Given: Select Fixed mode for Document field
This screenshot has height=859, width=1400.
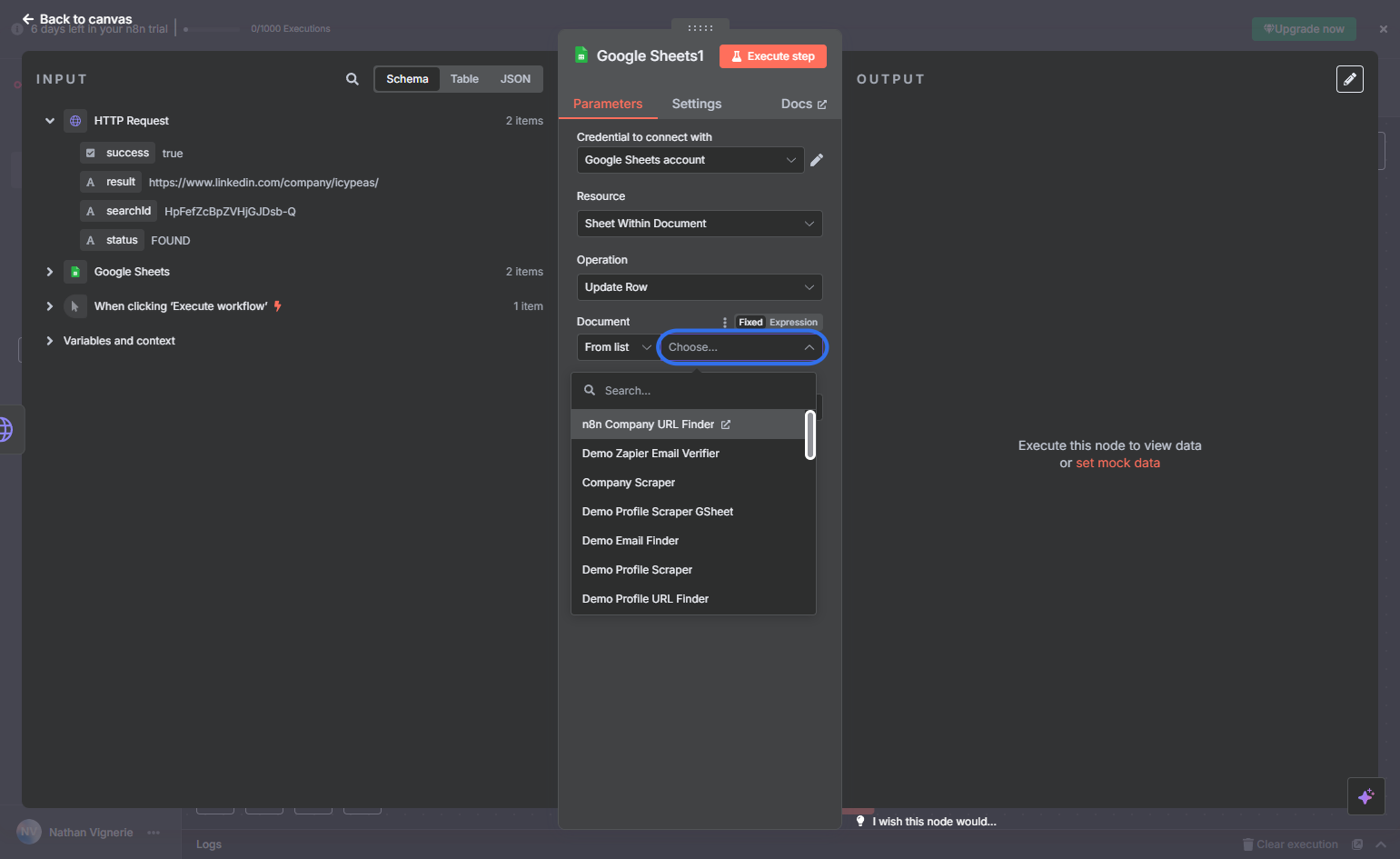Looking at the screenshot, I should pyautogui.click(x=750, y=323).
